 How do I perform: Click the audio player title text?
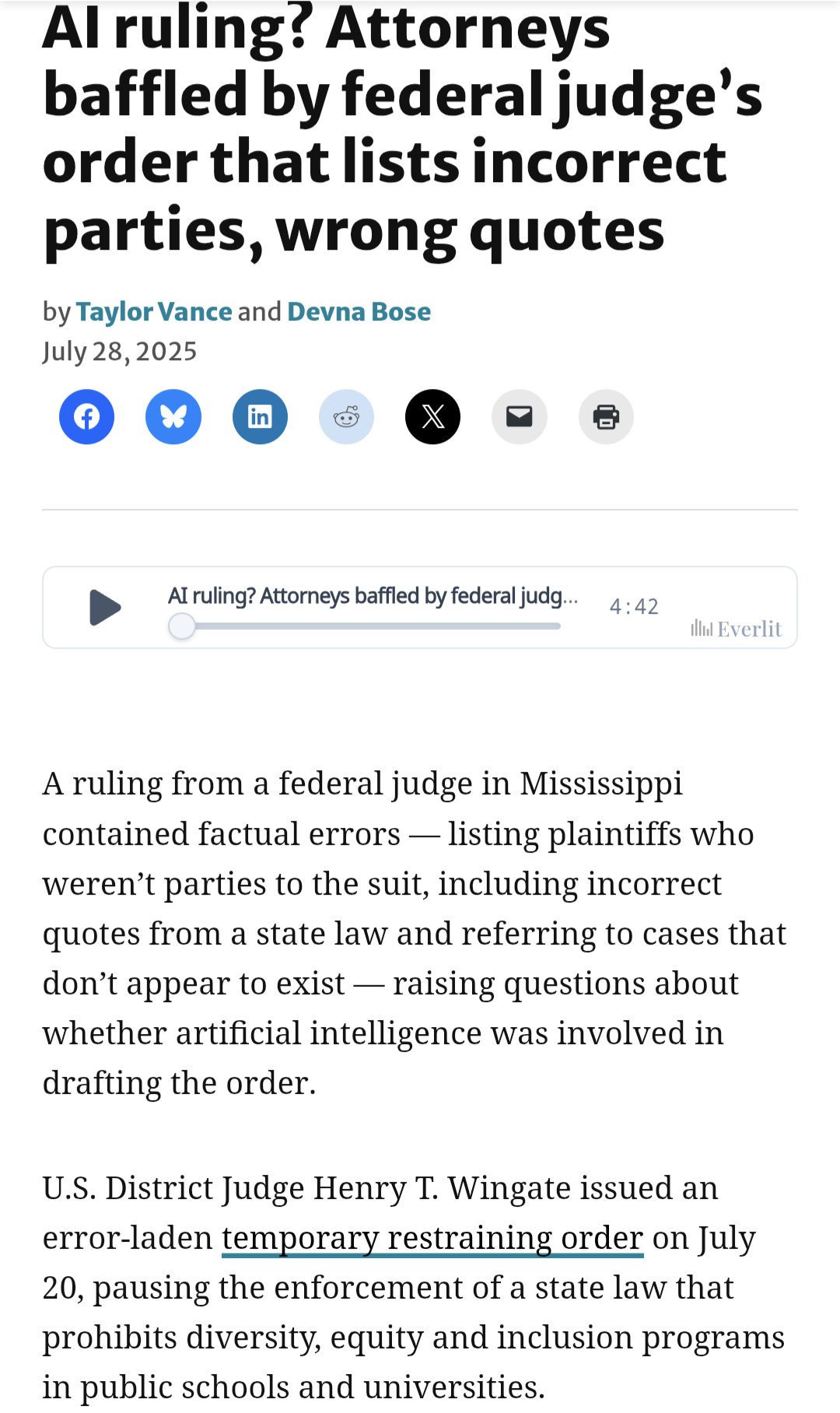click(x=373, y=596)
